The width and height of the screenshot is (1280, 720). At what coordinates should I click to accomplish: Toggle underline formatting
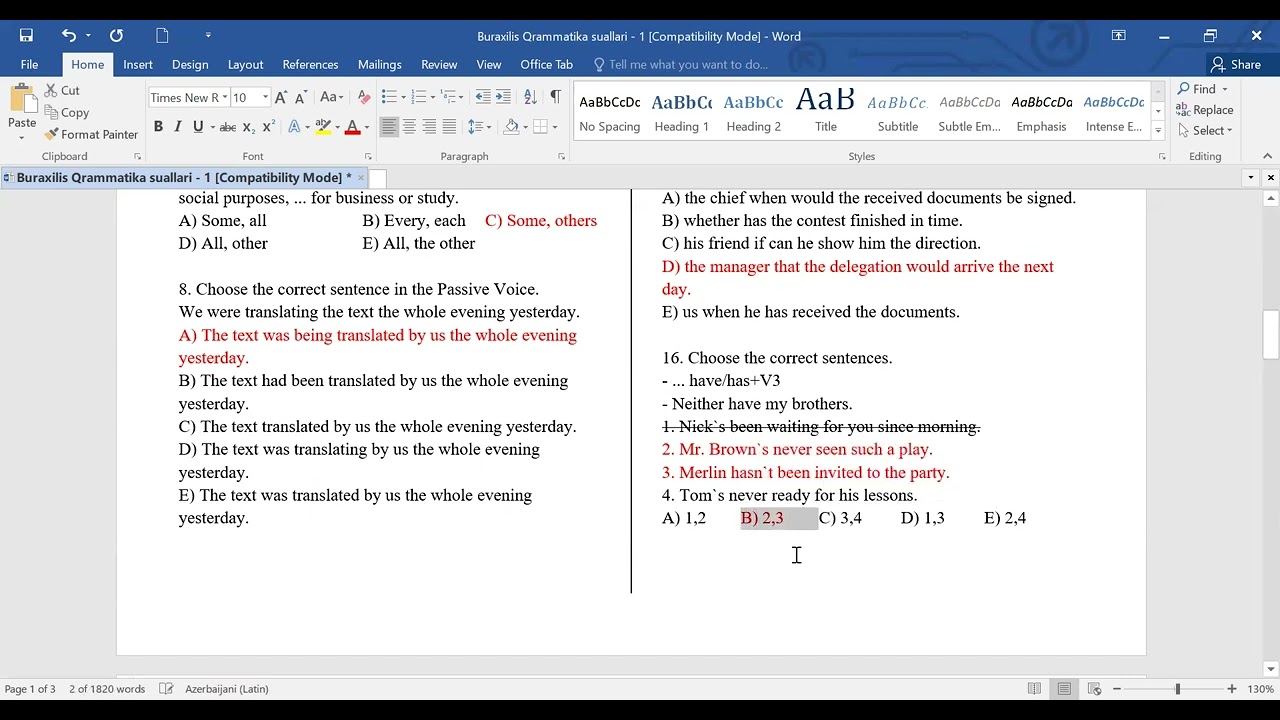[198, 127]
